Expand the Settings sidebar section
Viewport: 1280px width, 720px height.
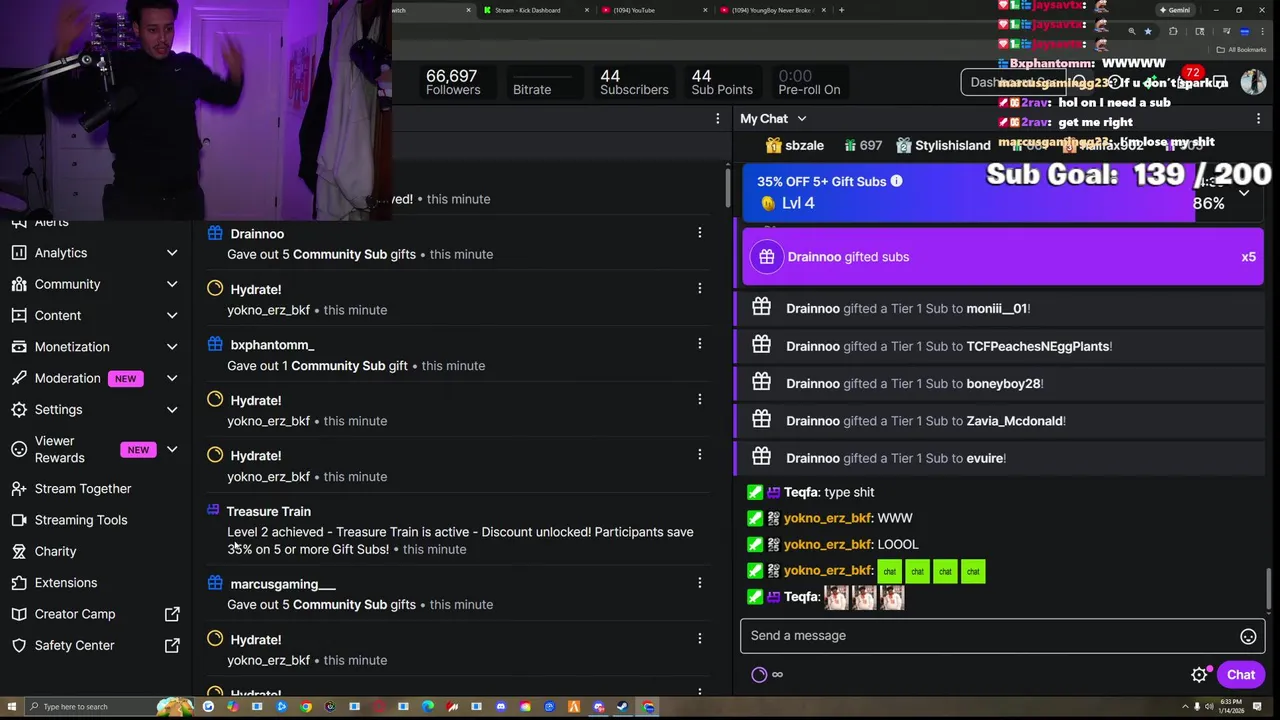(172, 410)
